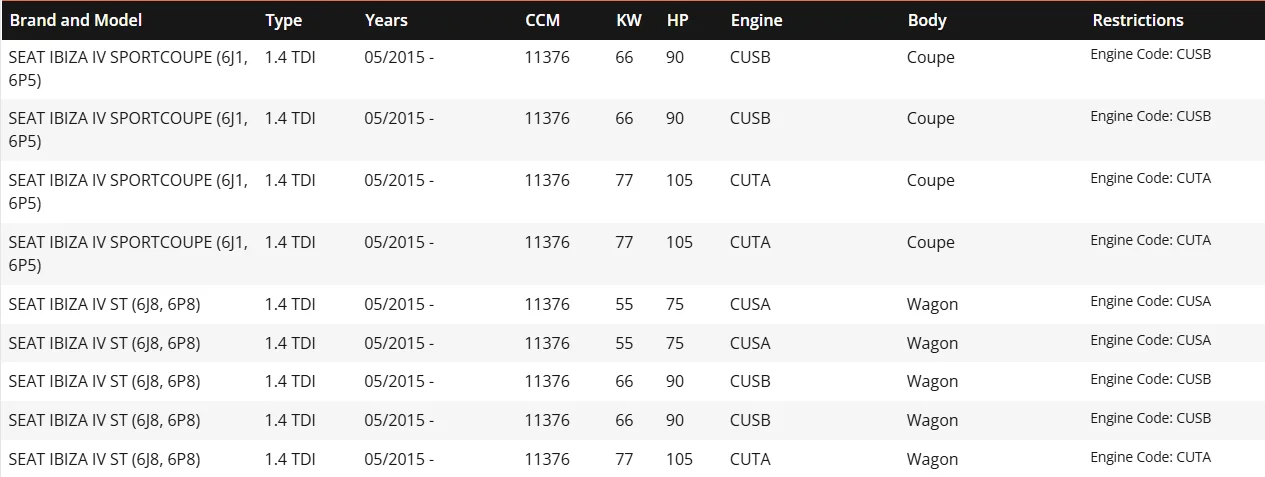Image resolution: width=1265 pixels, height=477 pixels.
Task: Select the Type column header
Action: pyautogui.click(x=284, y=20)
